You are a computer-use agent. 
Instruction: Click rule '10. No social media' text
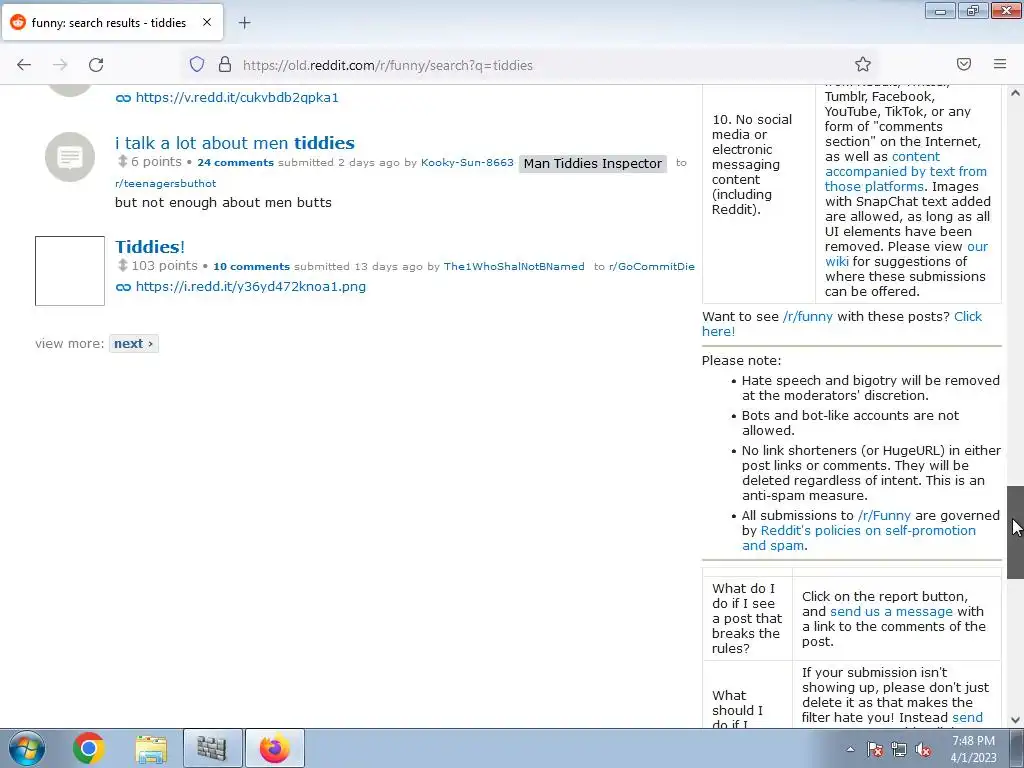pos(752,165)
